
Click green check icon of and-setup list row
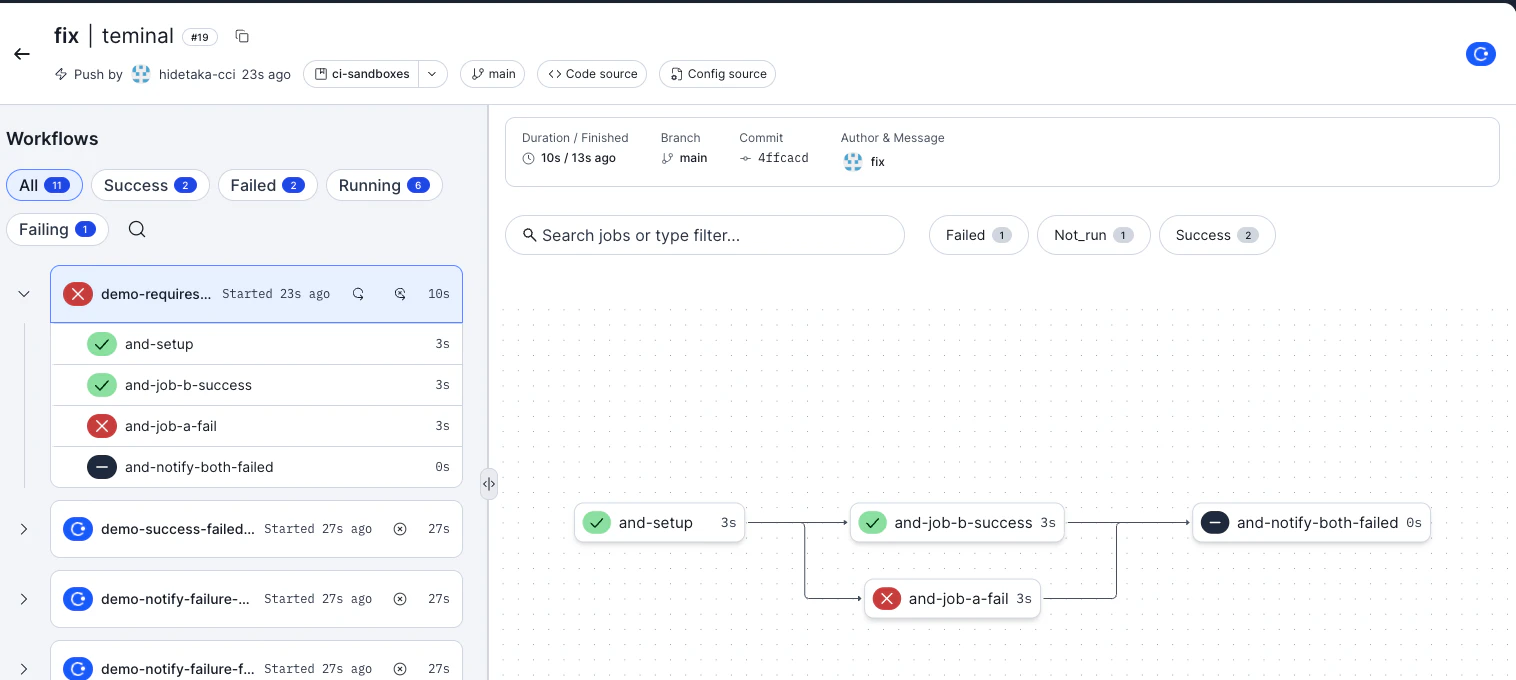[x=102, y=344]
